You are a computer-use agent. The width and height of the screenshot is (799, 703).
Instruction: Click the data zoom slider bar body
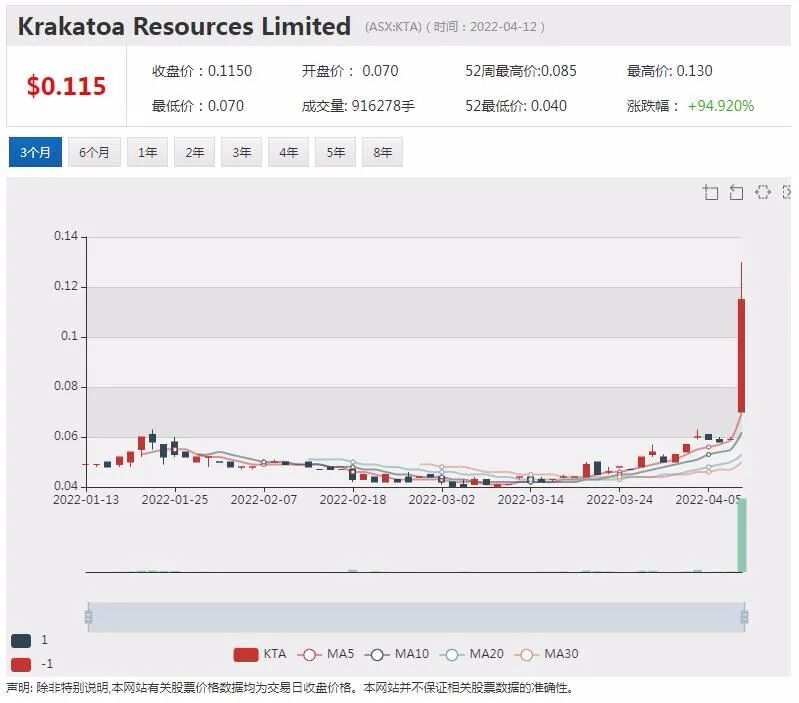pyautogui.click(x=416, y=617)
